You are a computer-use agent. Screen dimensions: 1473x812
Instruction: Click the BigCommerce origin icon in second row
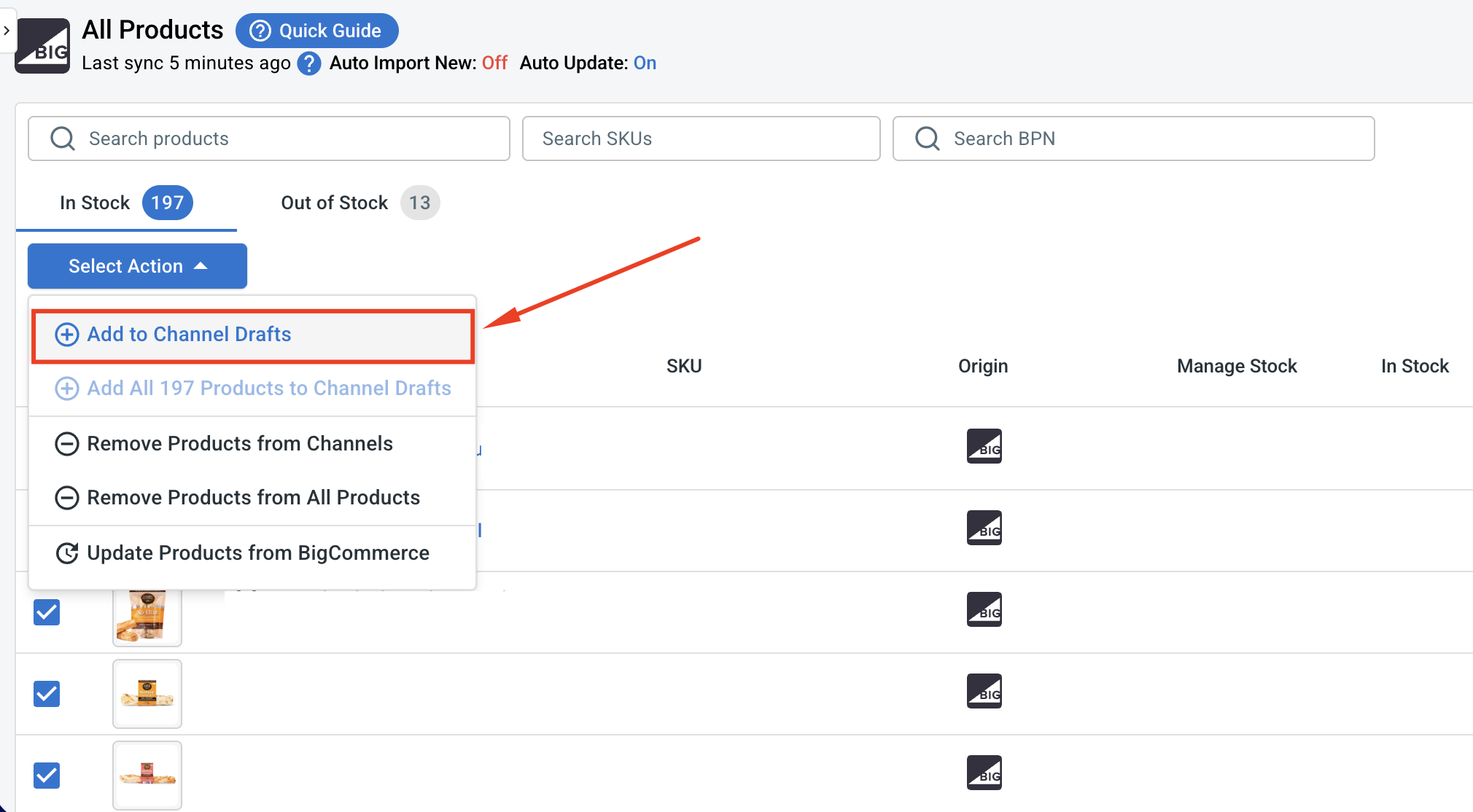click(x=984, y=528)
